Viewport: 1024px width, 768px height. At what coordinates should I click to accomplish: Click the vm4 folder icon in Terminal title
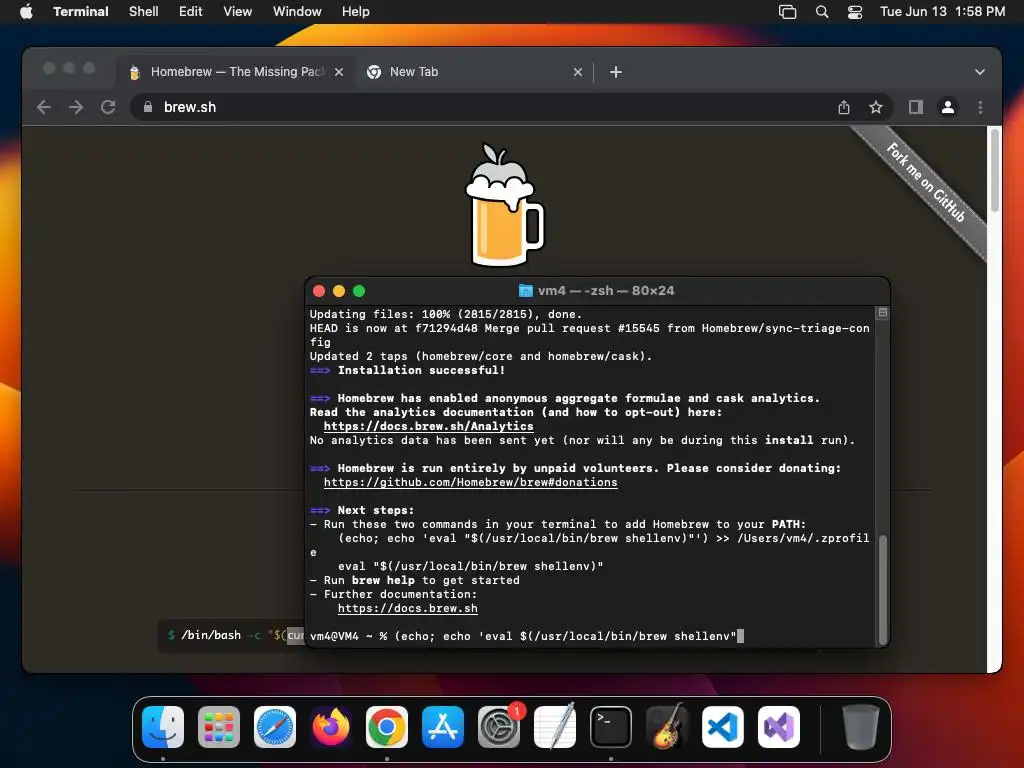(x=526, y=291)
